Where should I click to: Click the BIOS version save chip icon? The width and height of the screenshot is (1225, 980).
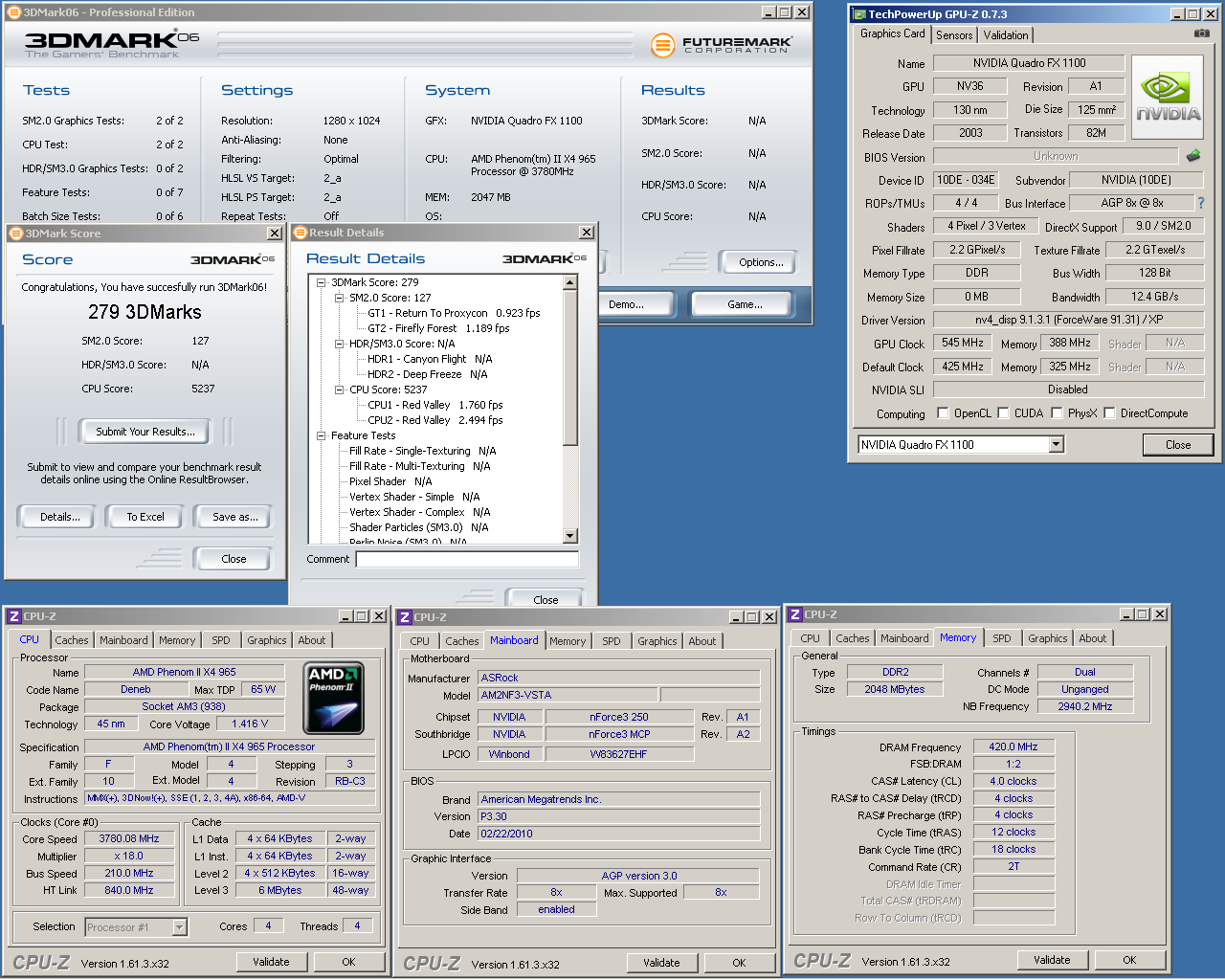tap(1193, 155)
